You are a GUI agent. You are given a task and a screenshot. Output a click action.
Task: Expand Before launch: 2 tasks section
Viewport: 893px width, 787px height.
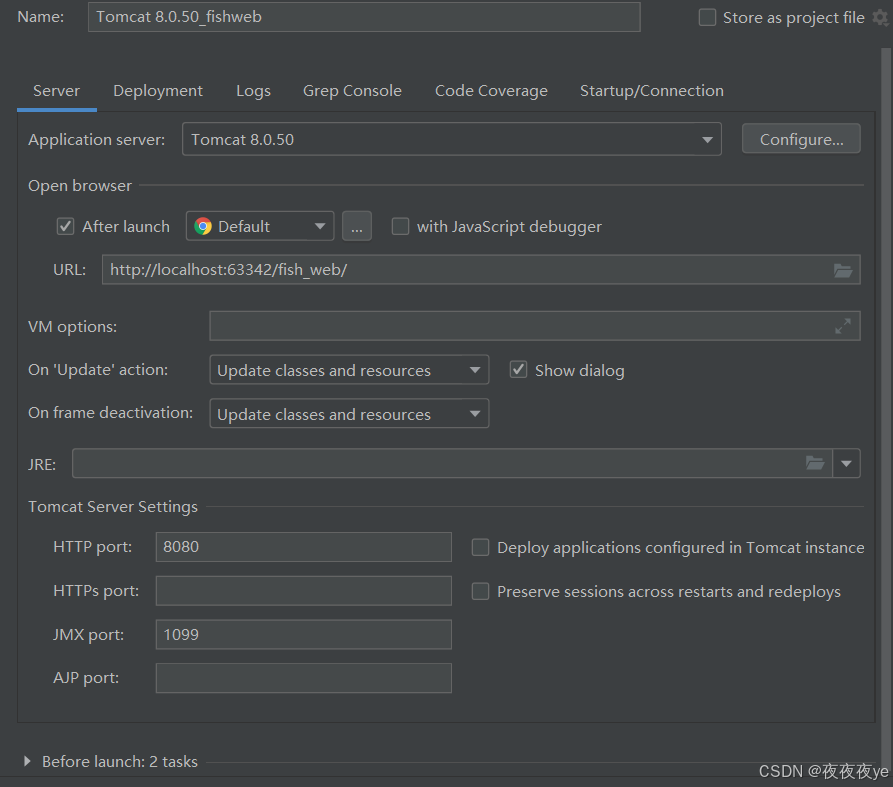point(27,761)
